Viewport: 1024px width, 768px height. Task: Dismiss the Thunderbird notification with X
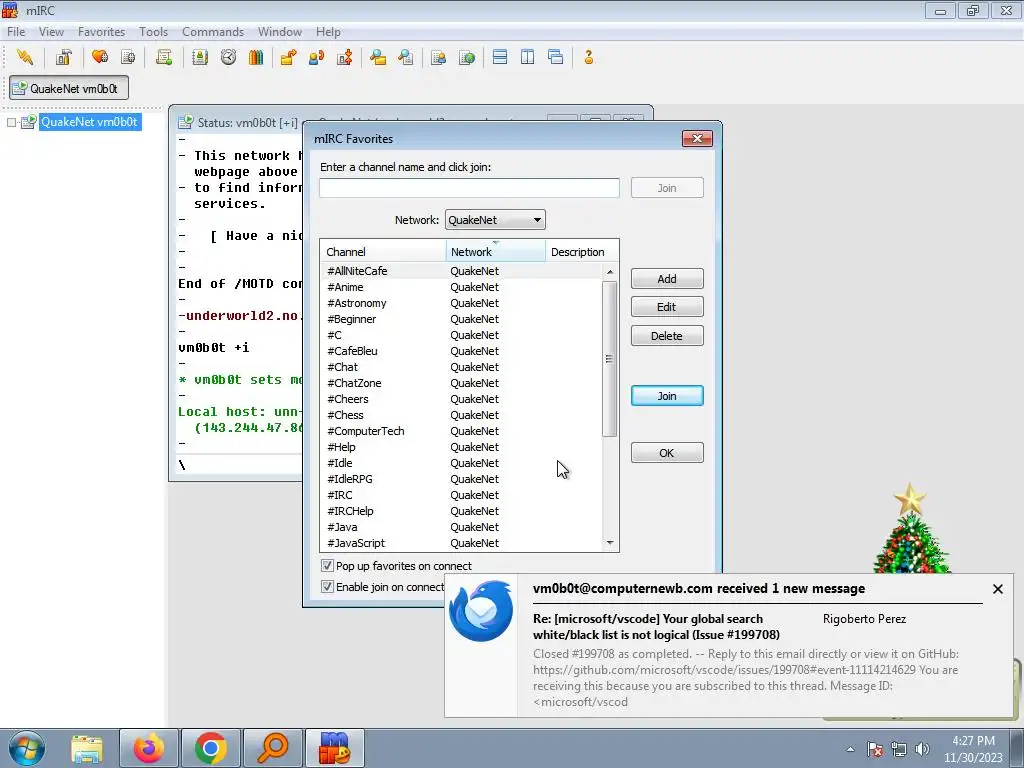point(998,589)
